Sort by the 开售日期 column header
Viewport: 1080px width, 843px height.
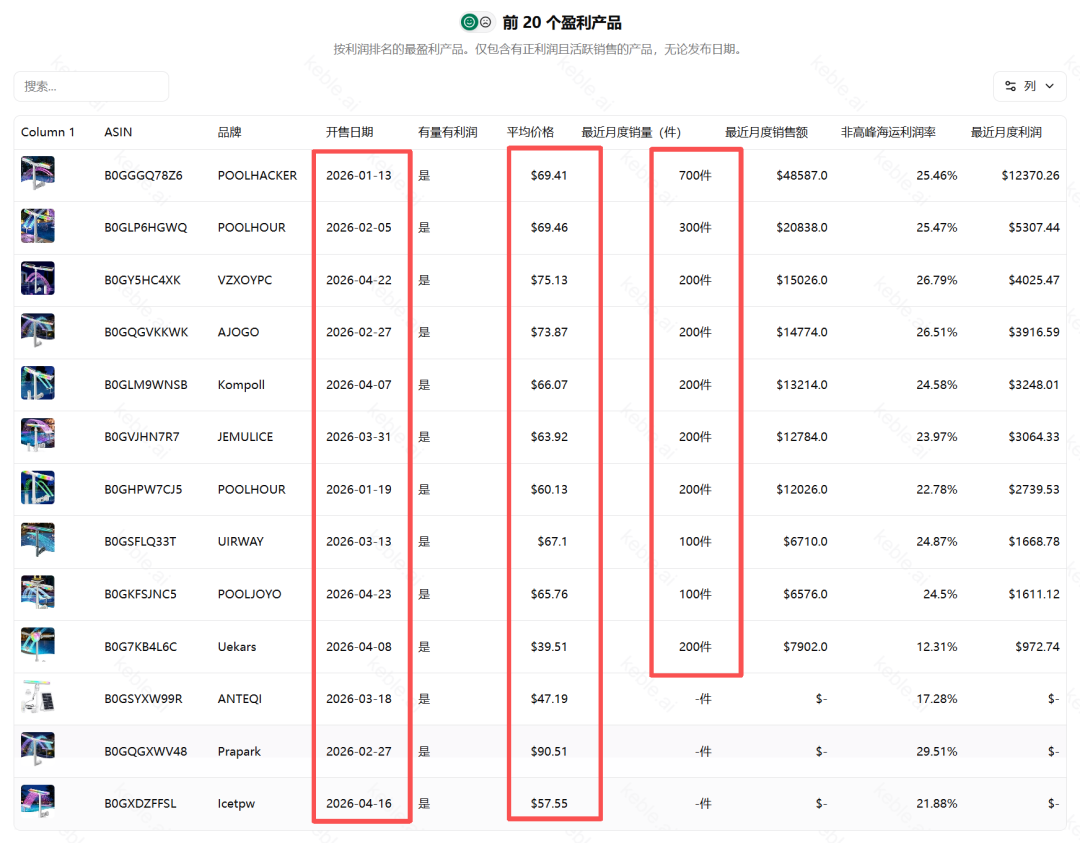click(349, 132)
